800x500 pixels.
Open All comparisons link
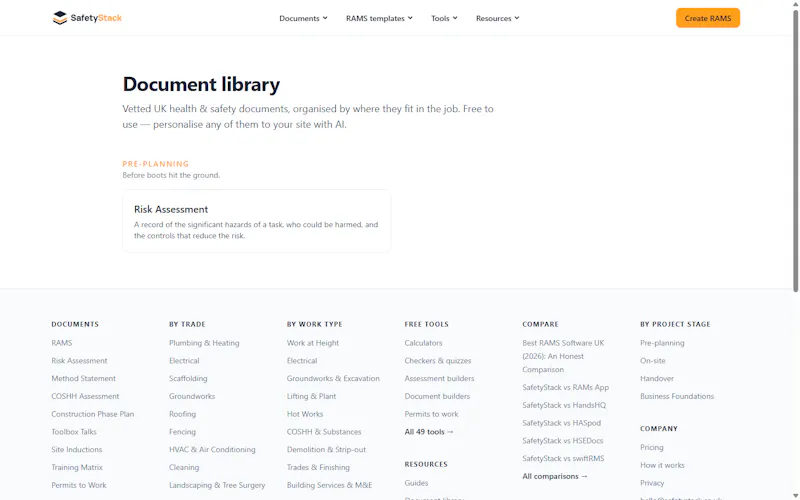click(x=555, y=476)
